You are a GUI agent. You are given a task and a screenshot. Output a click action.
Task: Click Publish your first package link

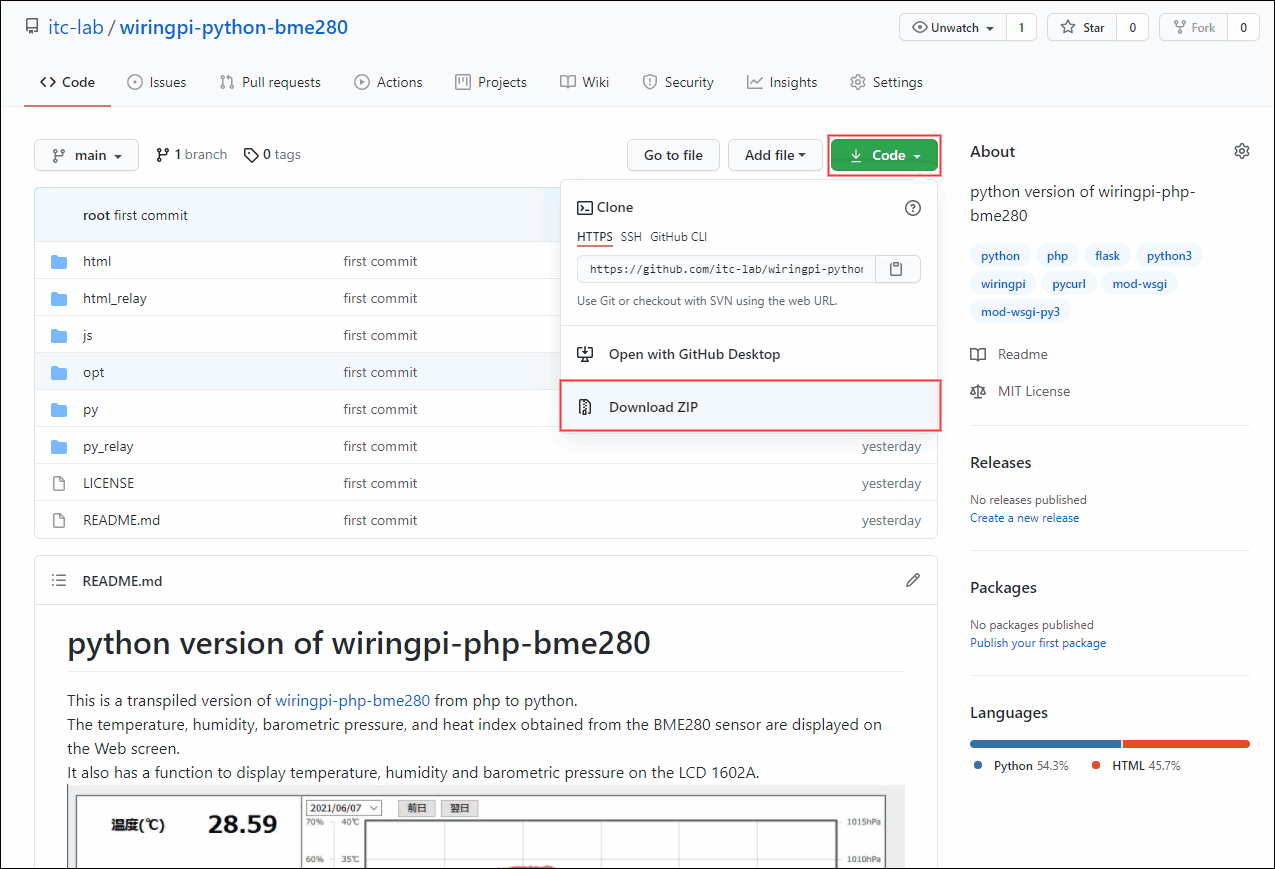[1038, 643]
